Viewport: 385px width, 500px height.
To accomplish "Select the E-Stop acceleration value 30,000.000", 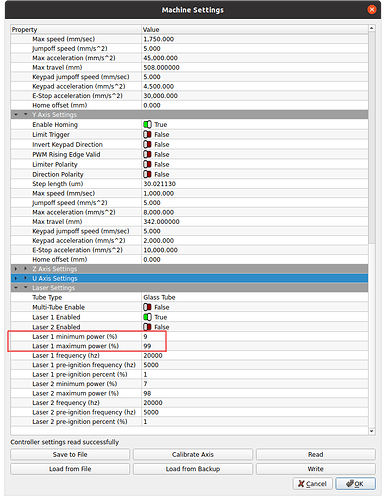I will (160, 96).
